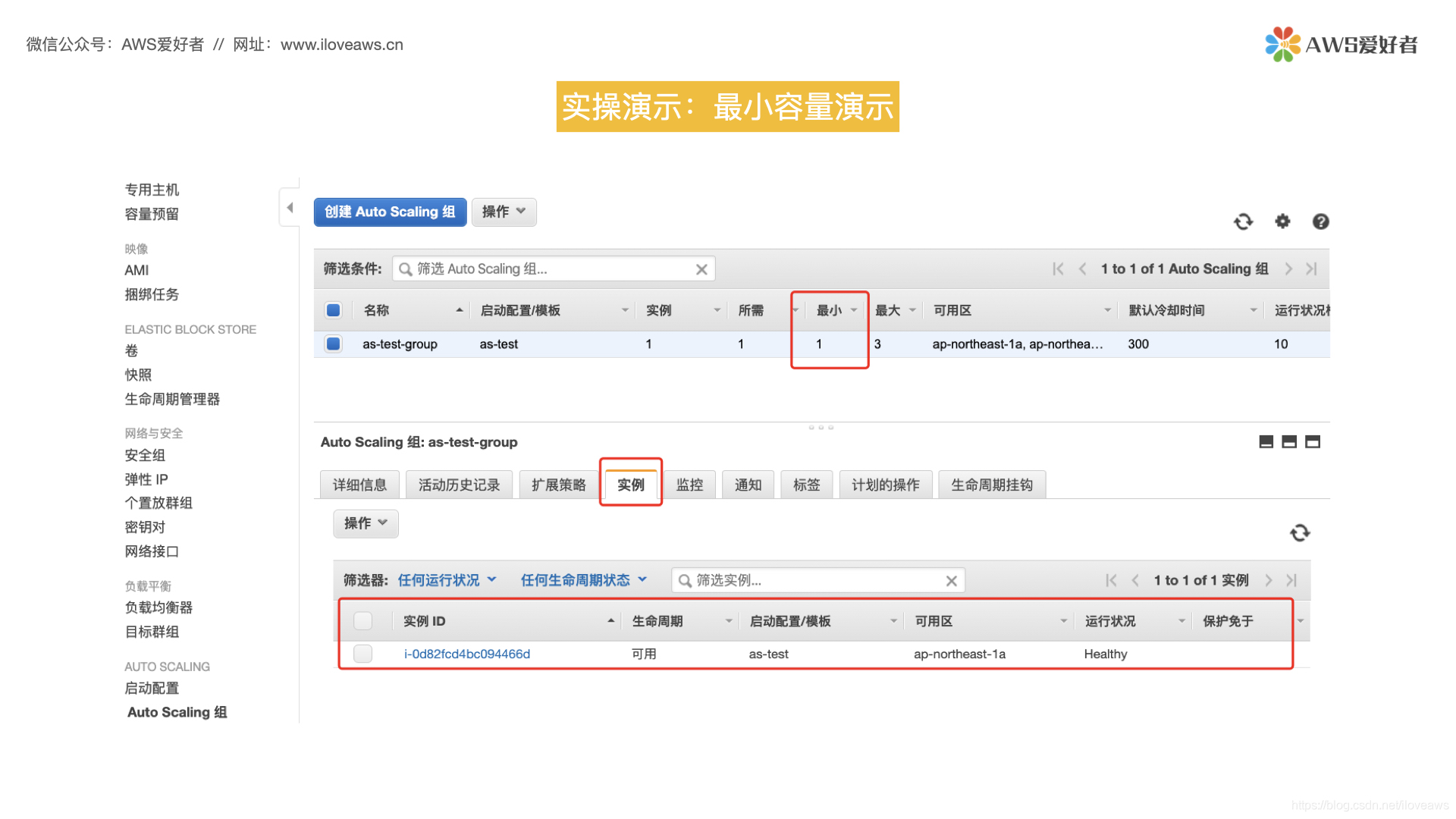This screenshot has height=819, width=1456.
Task: Go to next page of instances
Action: (1269, 581)
